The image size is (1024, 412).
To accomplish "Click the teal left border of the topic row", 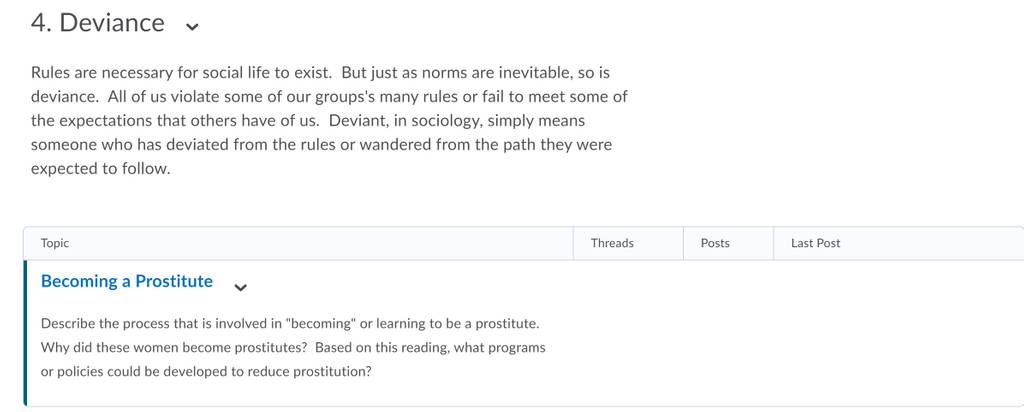I will 25,333.
